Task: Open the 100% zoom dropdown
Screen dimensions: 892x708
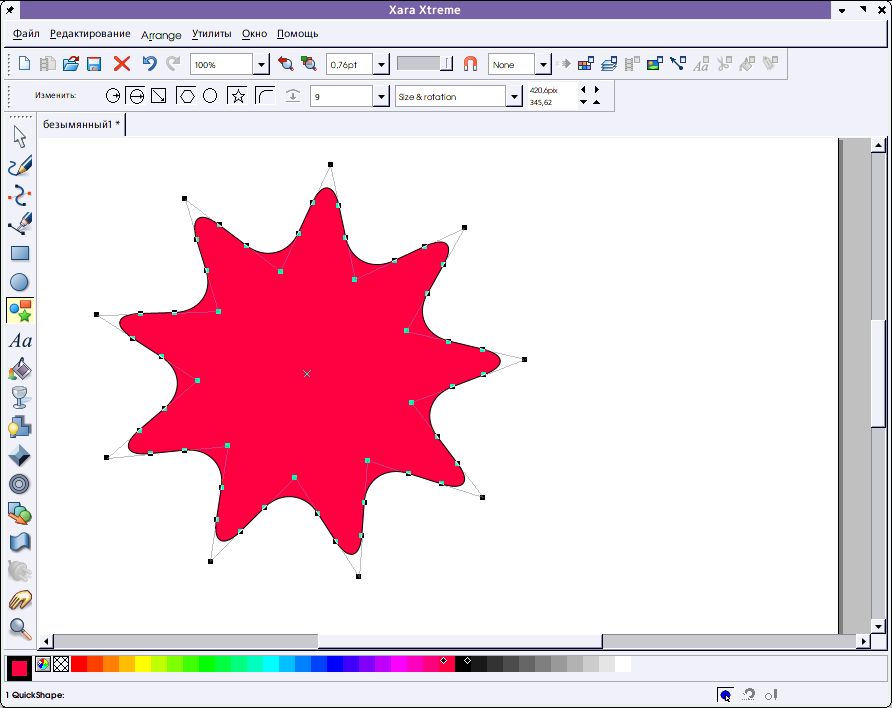Action: click(x=261, y=65)
